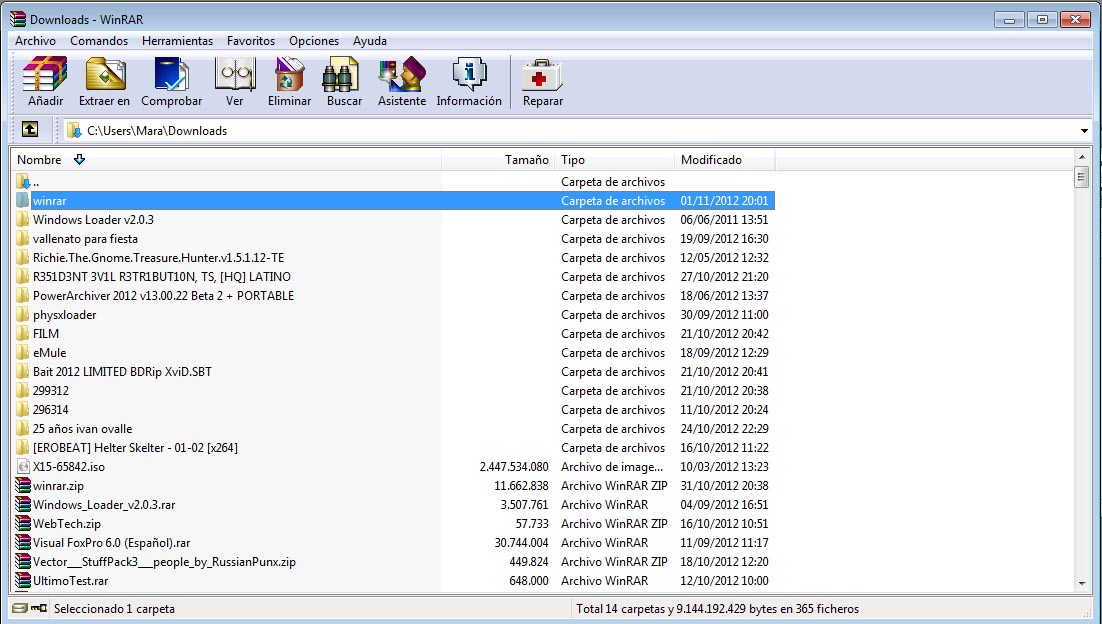The width and height of the screenshot is (1102, 624).
Task: Click size value 57.733
Action: [x=532, y=524]
